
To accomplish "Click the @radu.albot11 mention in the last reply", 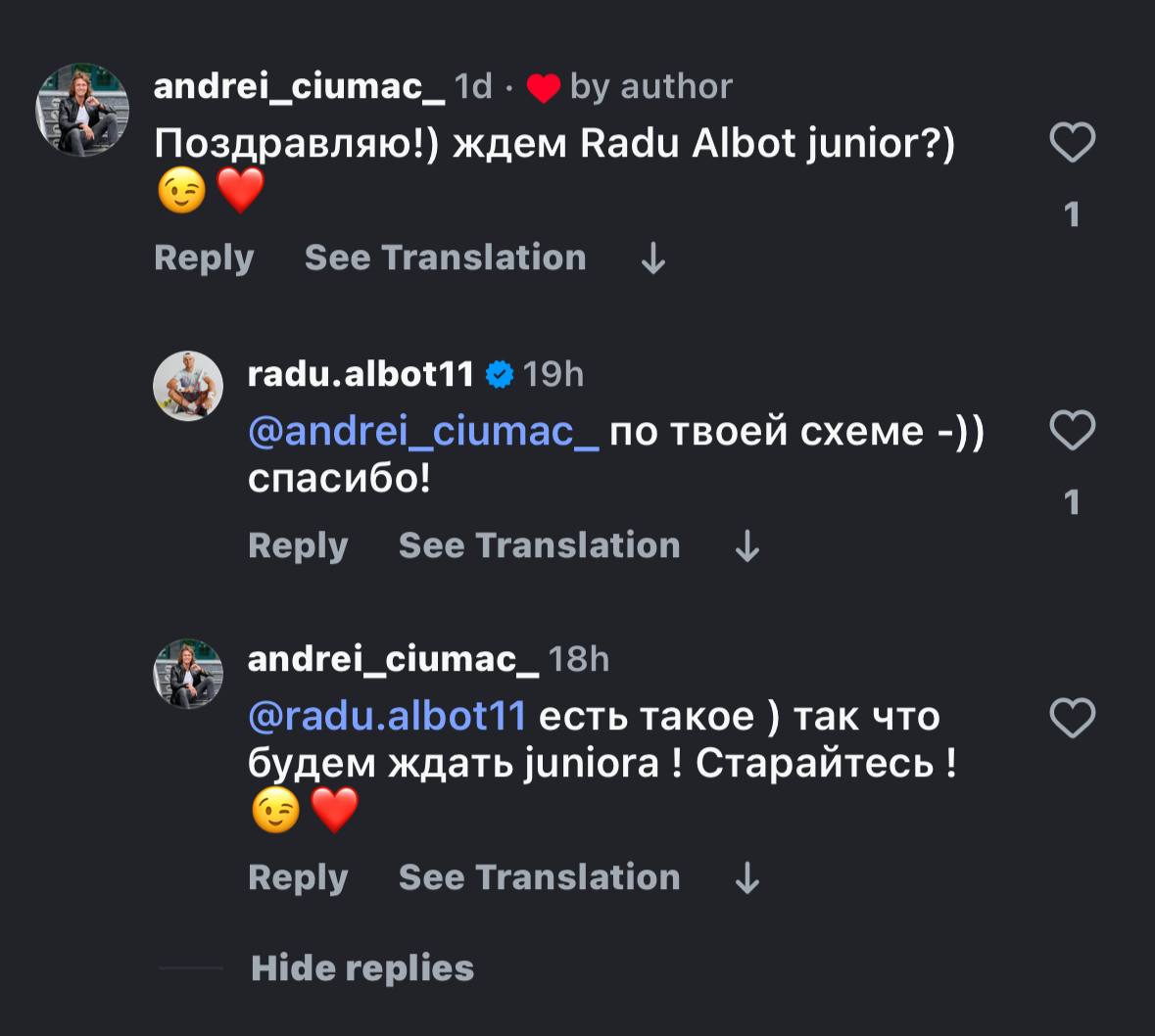I will (x=388, y=717).
